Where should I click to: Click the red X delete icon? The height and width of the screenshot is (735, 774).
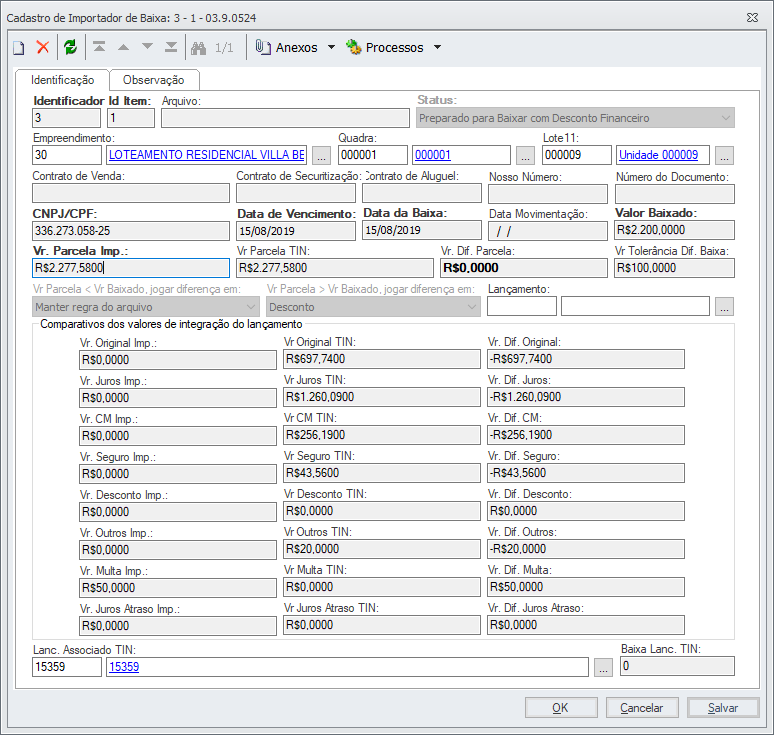43,48
